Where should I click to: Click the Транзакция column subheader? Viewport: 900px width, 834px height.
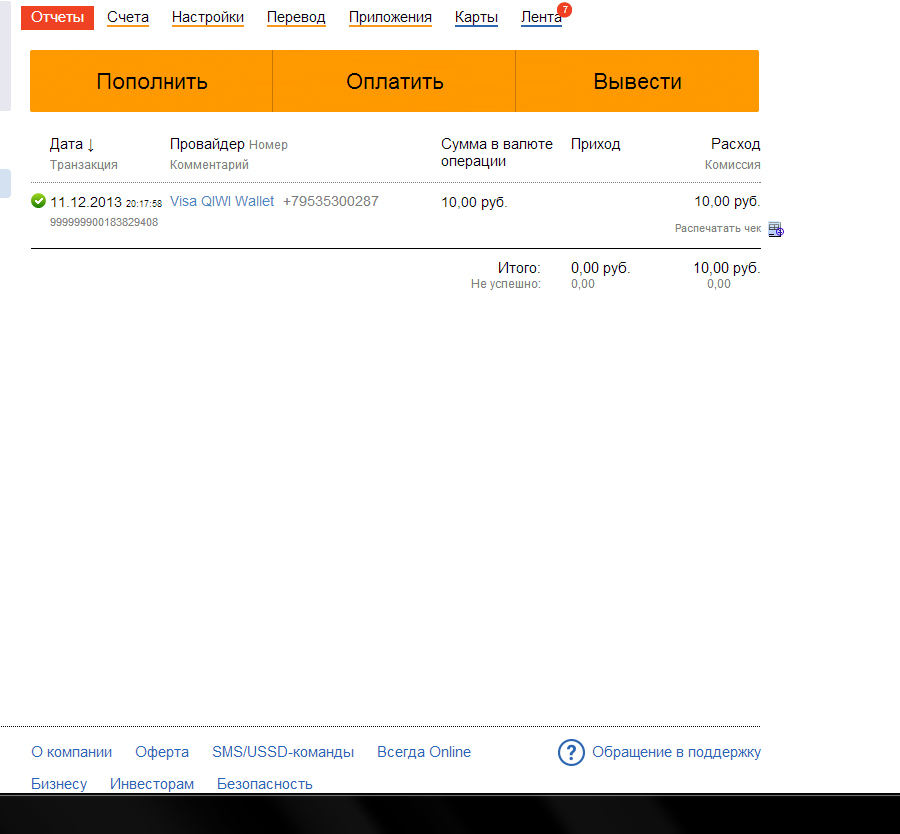[x=84, y=165]
